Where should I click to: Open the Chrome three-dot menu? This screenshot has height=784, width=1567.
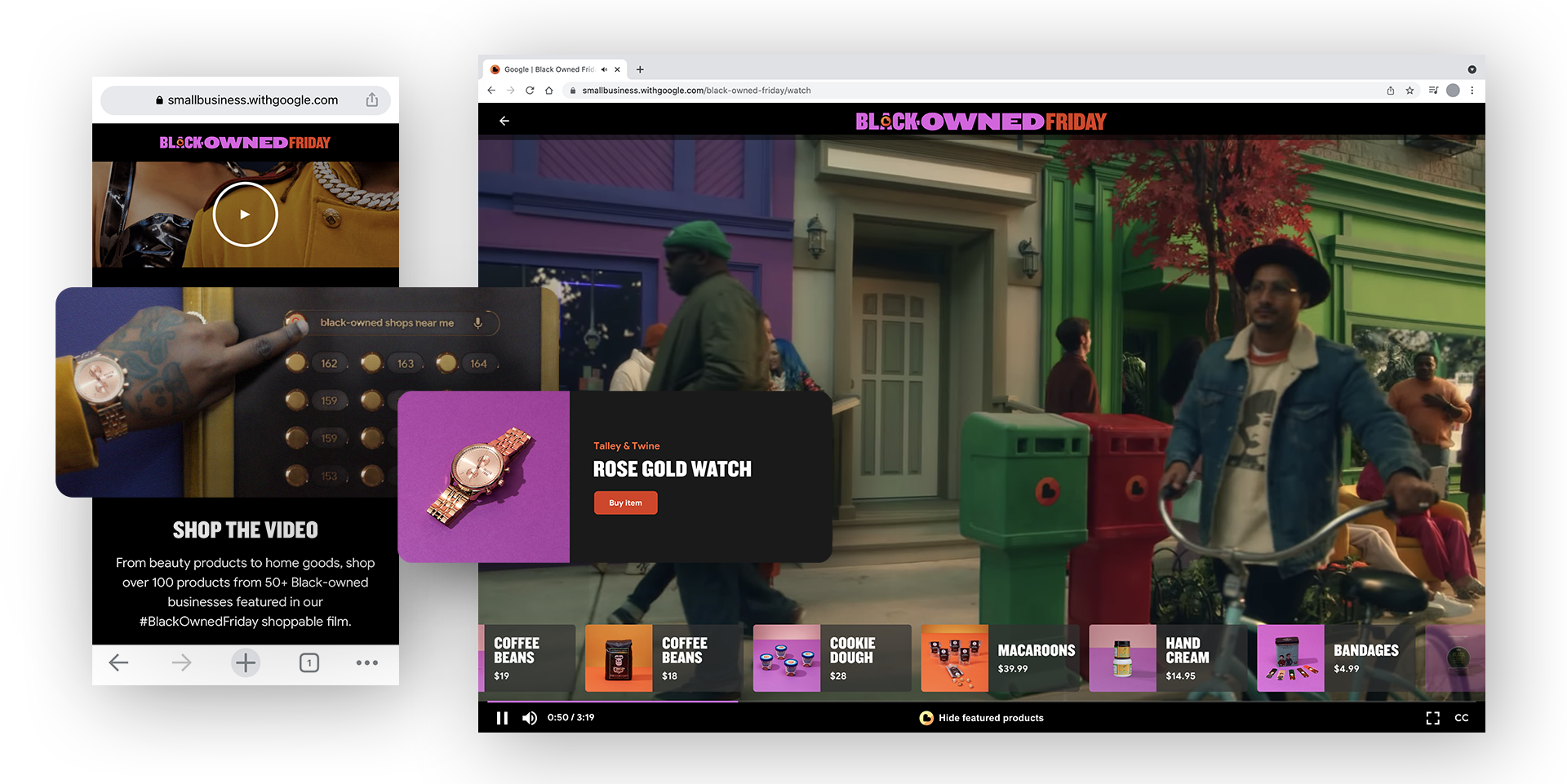click(x=1472, y=91)
